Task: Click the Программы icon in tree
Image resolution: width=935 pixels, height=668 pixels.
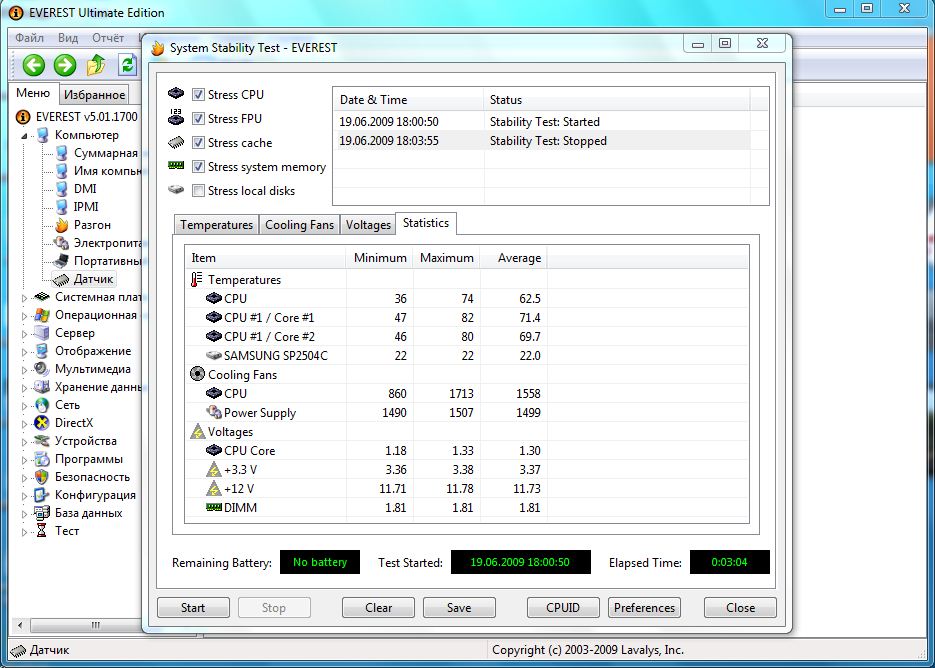Action: (x=42, y=459)
